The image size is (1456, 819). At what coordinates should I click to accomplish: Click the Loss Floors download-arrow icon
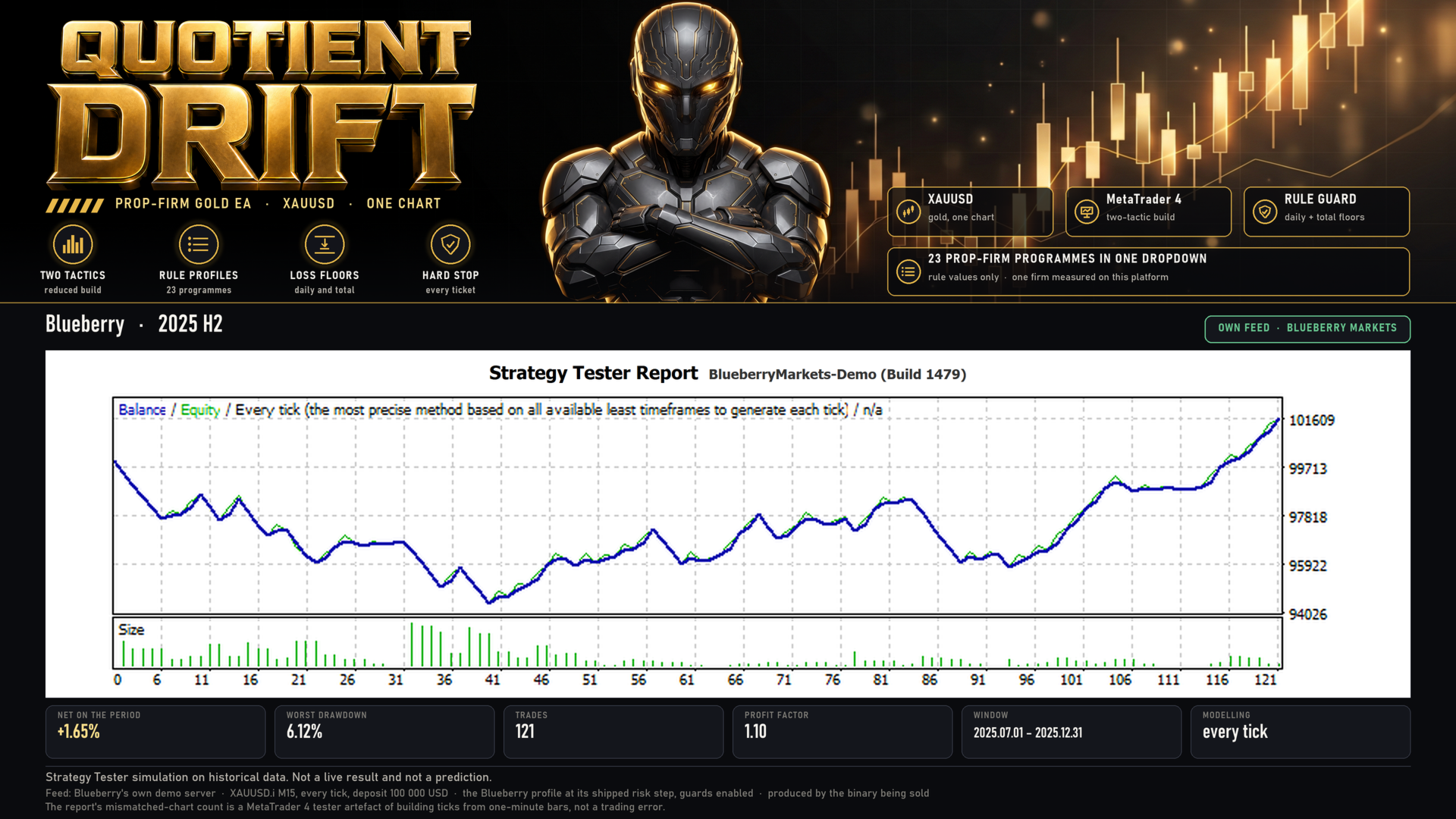(325, 244)
